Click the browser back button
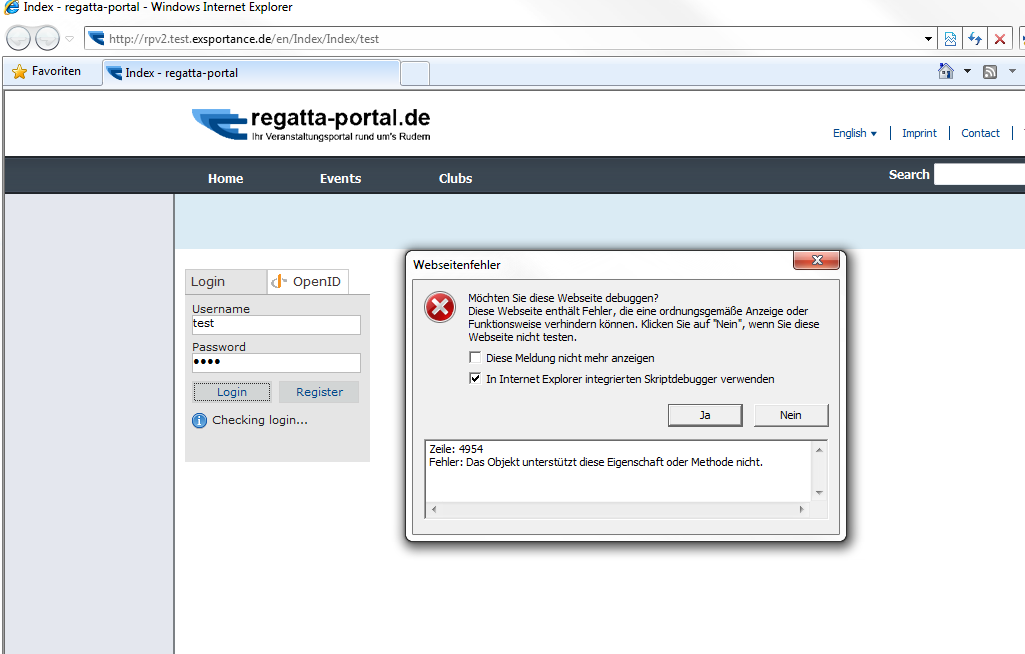Image resolution: width=1025 pixels, height=654 pixels. (19, 39)
